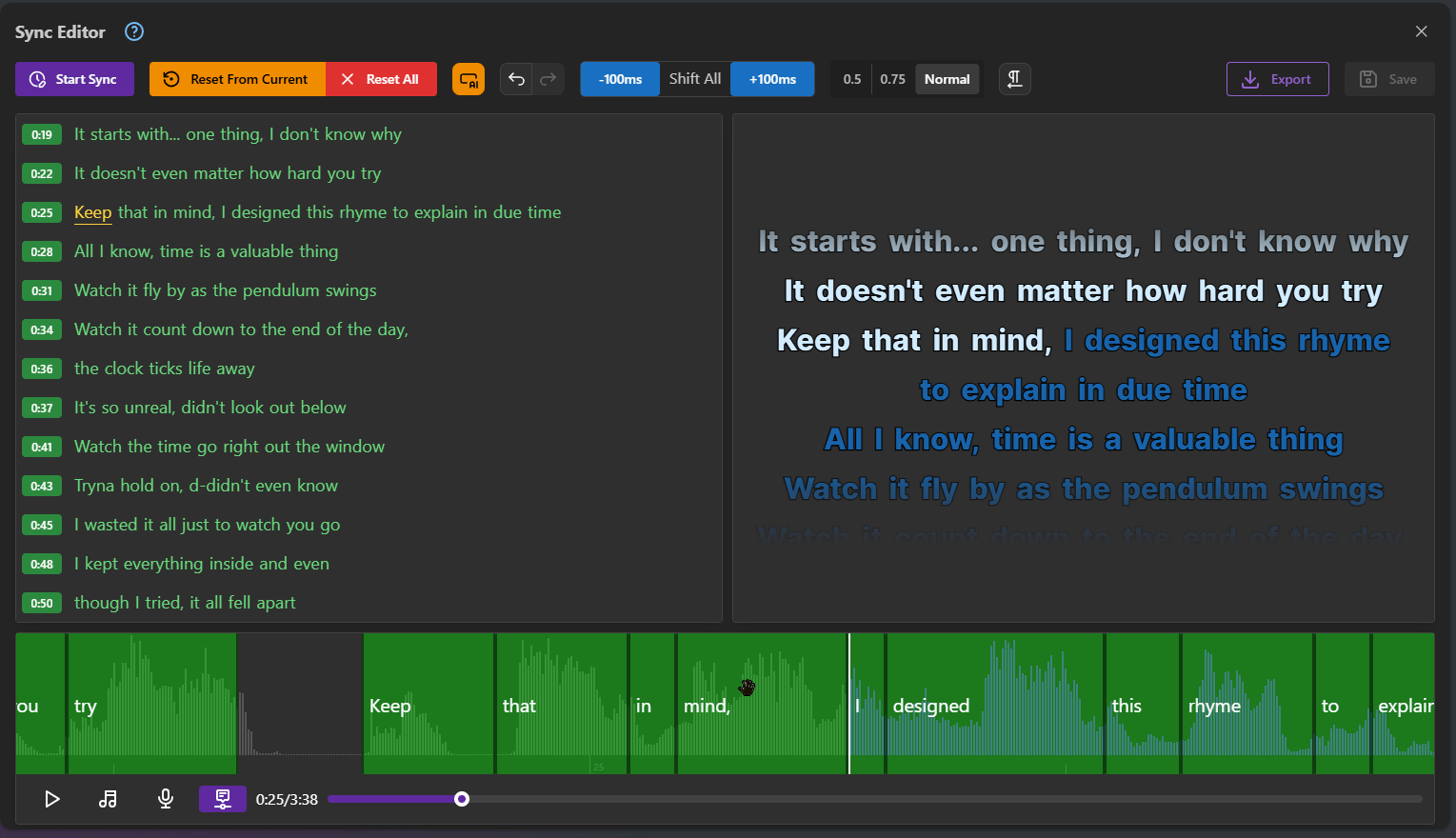Select the "to" segment in the waveform
The width and height of the screenshot is (1456, 838).
coord(1343,704)
